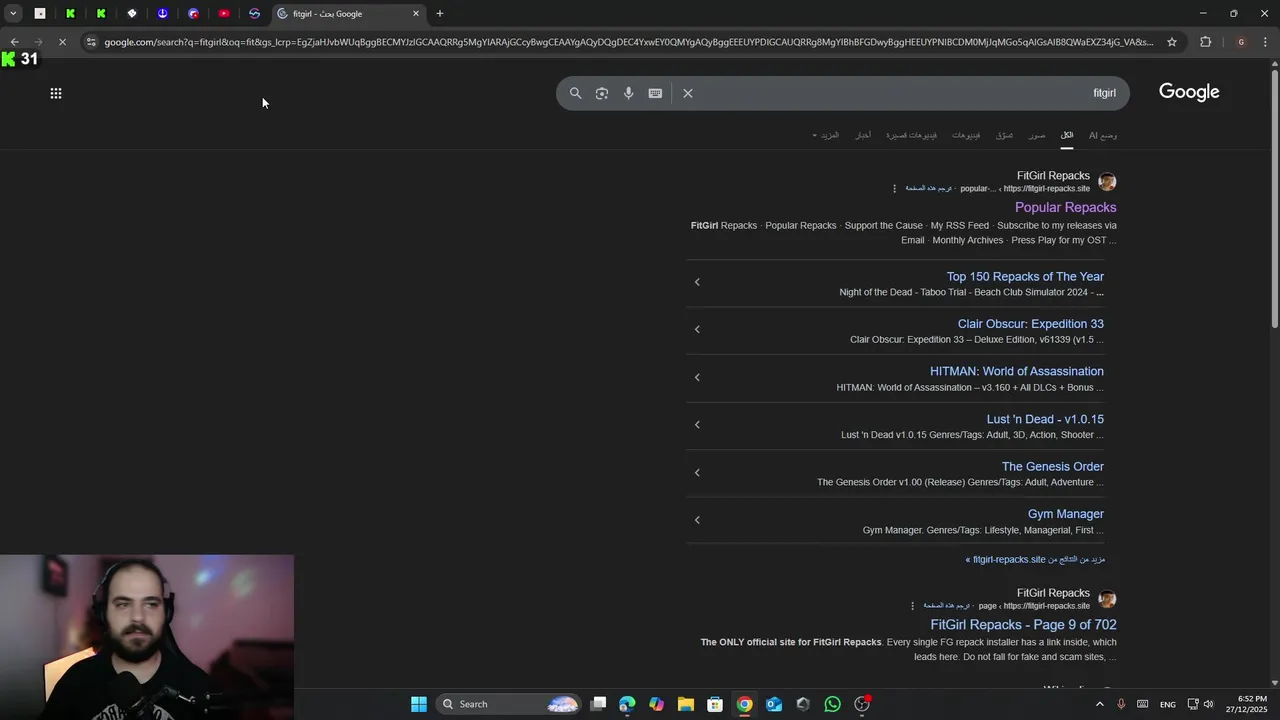Expand the Gym Manager row chevron
This screenshot has height=720, width=1280.
point(697,519)
